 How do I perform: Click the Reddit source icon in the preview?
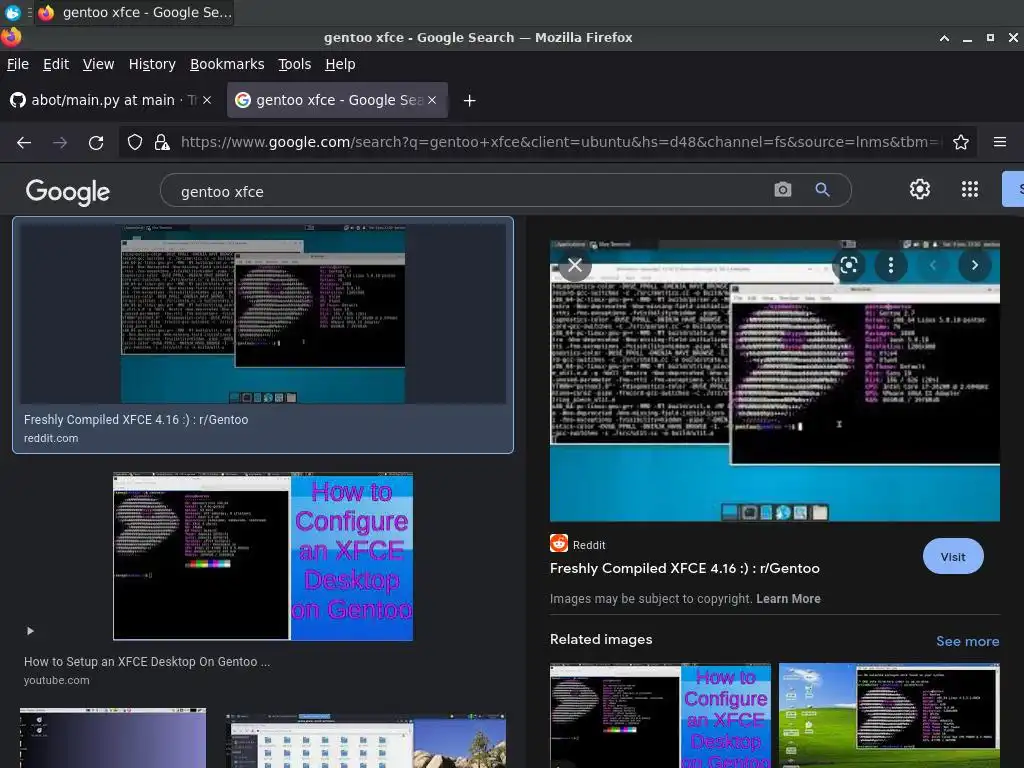pos(558,543)
